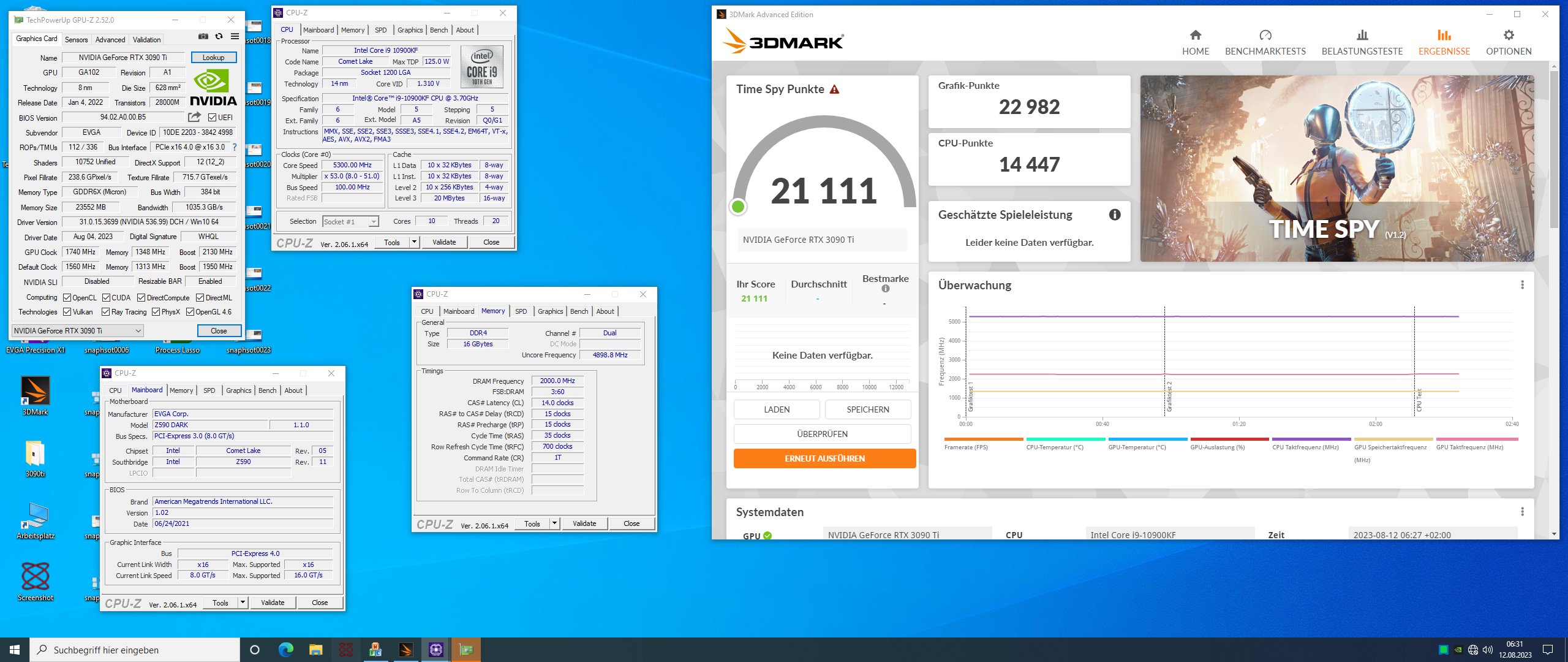This screenshot has width=1568, height=662.
Task: Open BENCHMARKTESTS in 3DMark
Action: tap(1265, 42)
